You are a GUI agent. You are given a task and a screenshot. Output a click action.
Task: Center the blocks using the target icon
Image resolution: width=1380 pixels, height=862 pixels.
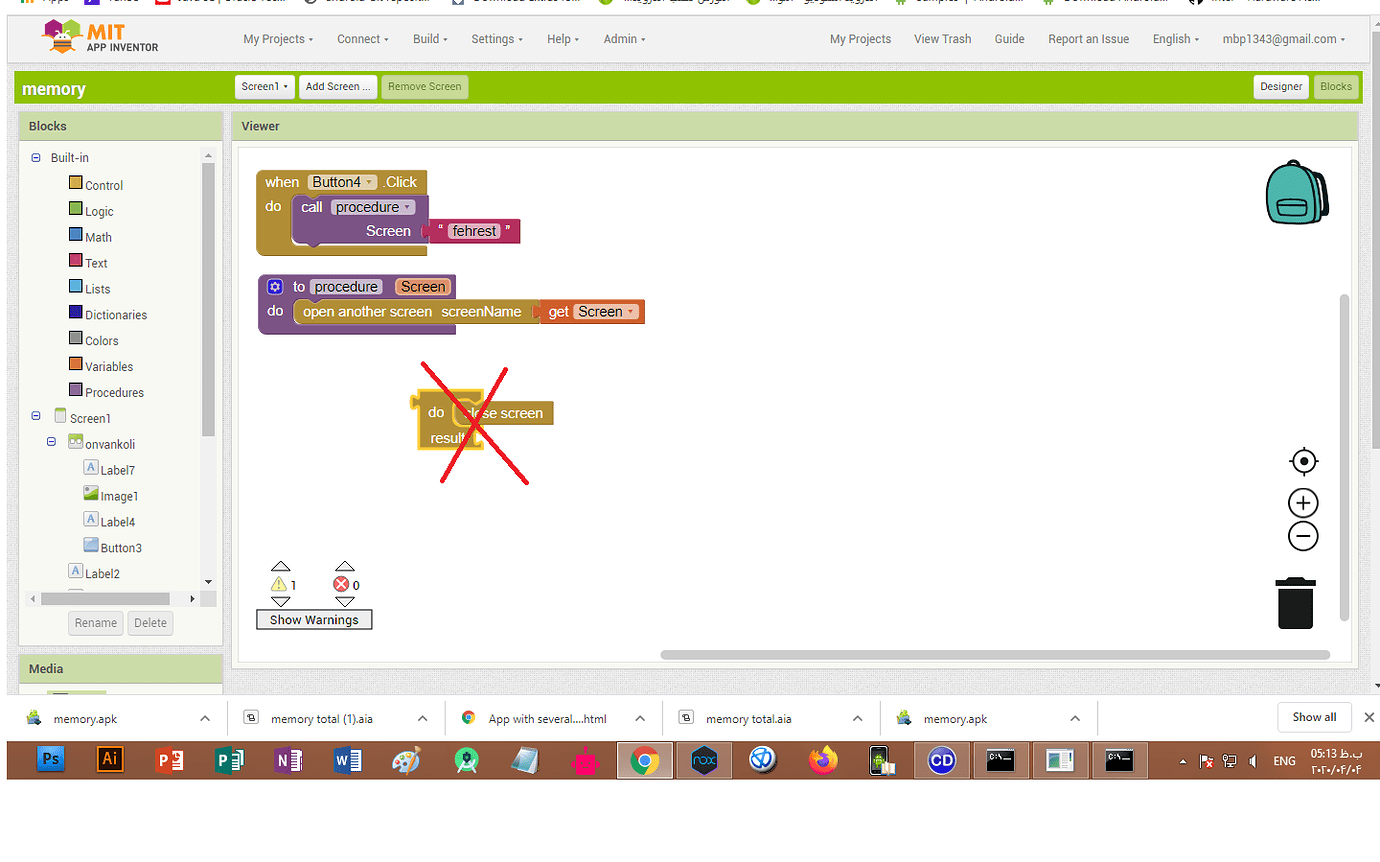coord(1303,461)
